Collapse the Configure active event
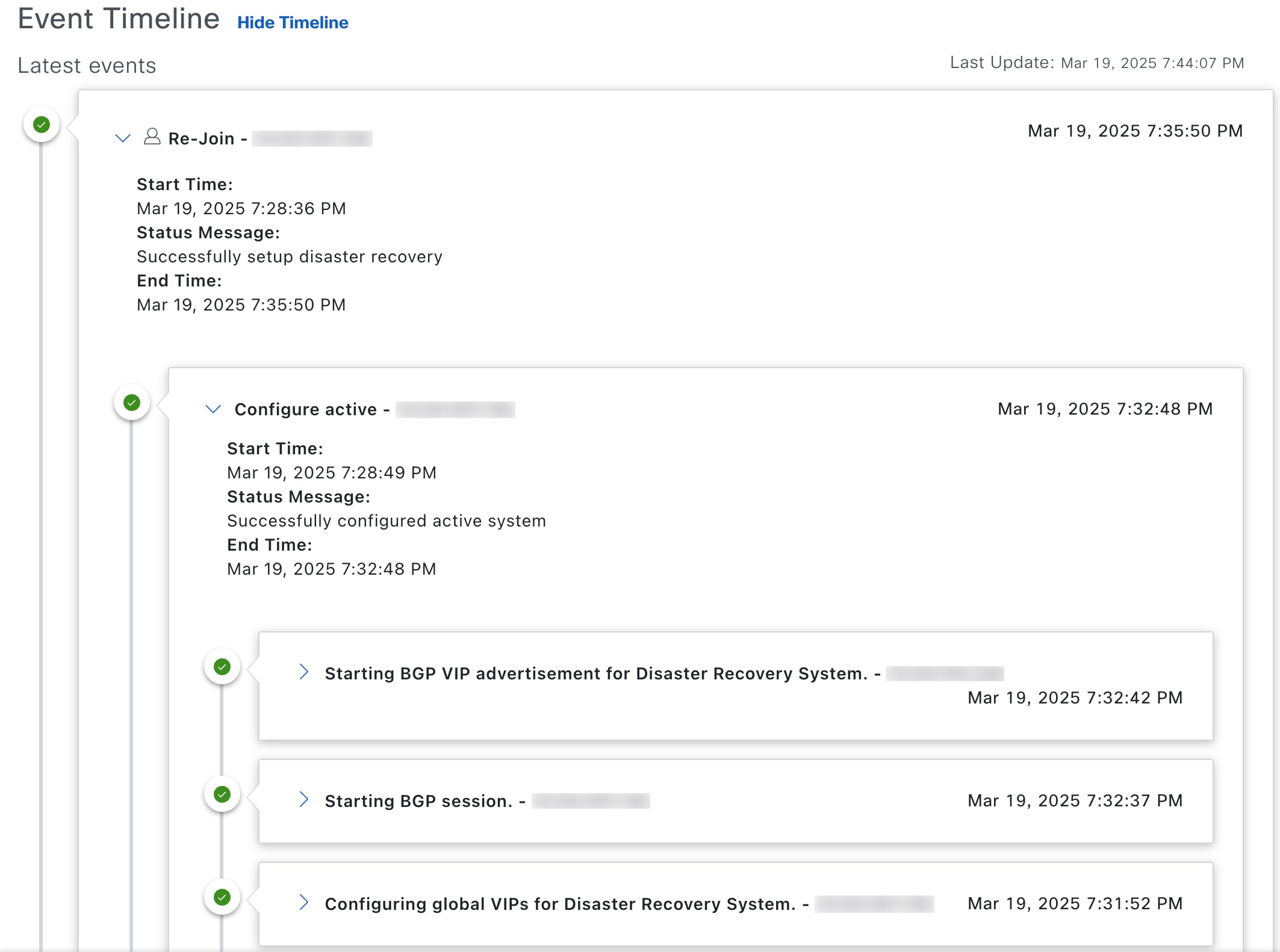 (x=213, y=409)
